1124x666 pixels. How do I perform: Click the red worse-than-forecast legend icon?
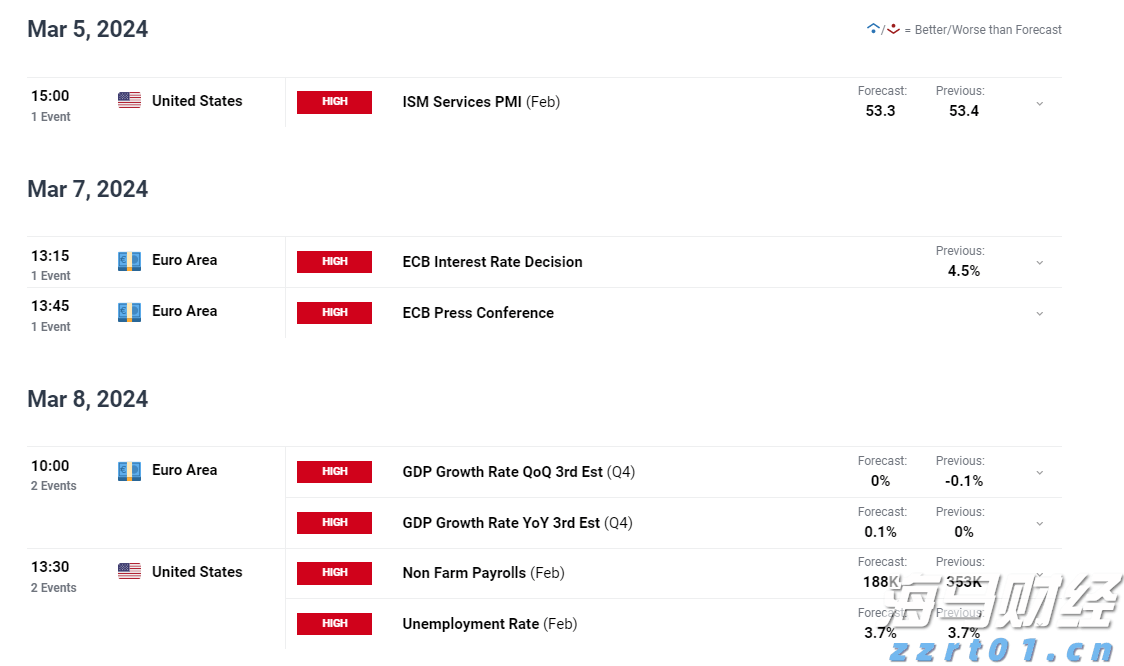893,29
